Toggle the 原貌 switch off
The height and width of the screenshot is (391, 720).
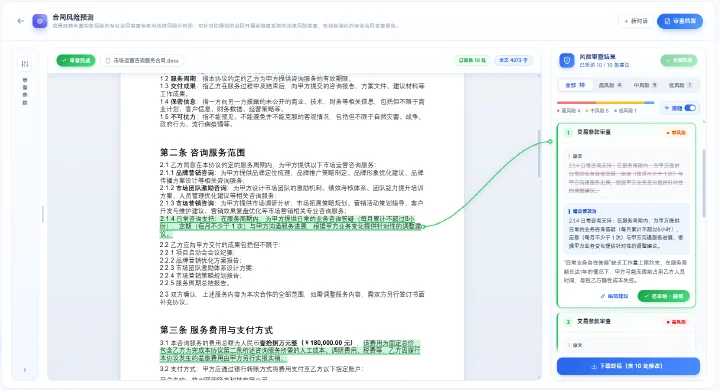tap(690, 108)
